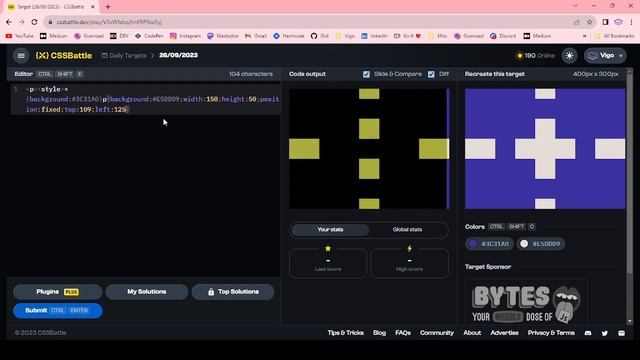
Task: Click the 104 characters counter
Action: pyautogui.click(x=251, y=74)
